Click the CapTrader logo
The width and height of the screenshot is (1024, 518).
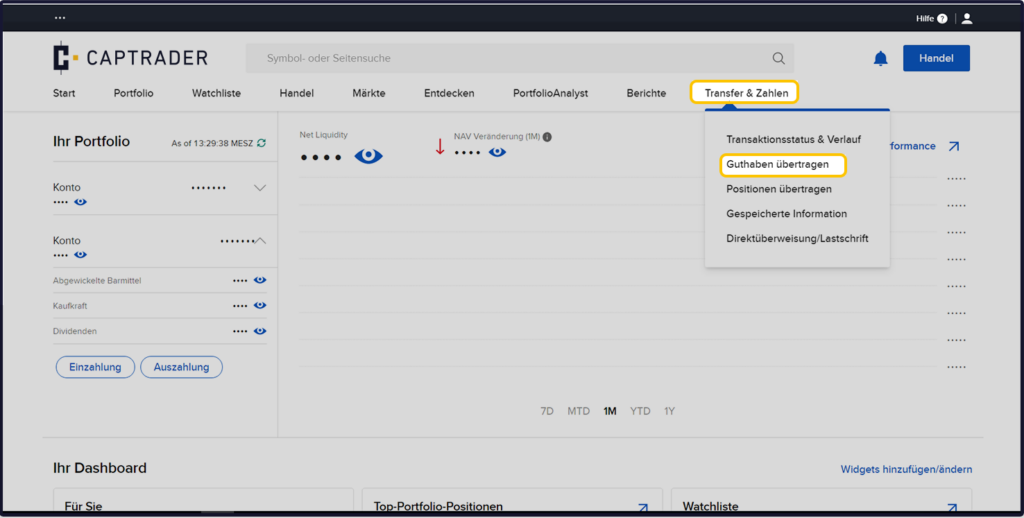130,57
